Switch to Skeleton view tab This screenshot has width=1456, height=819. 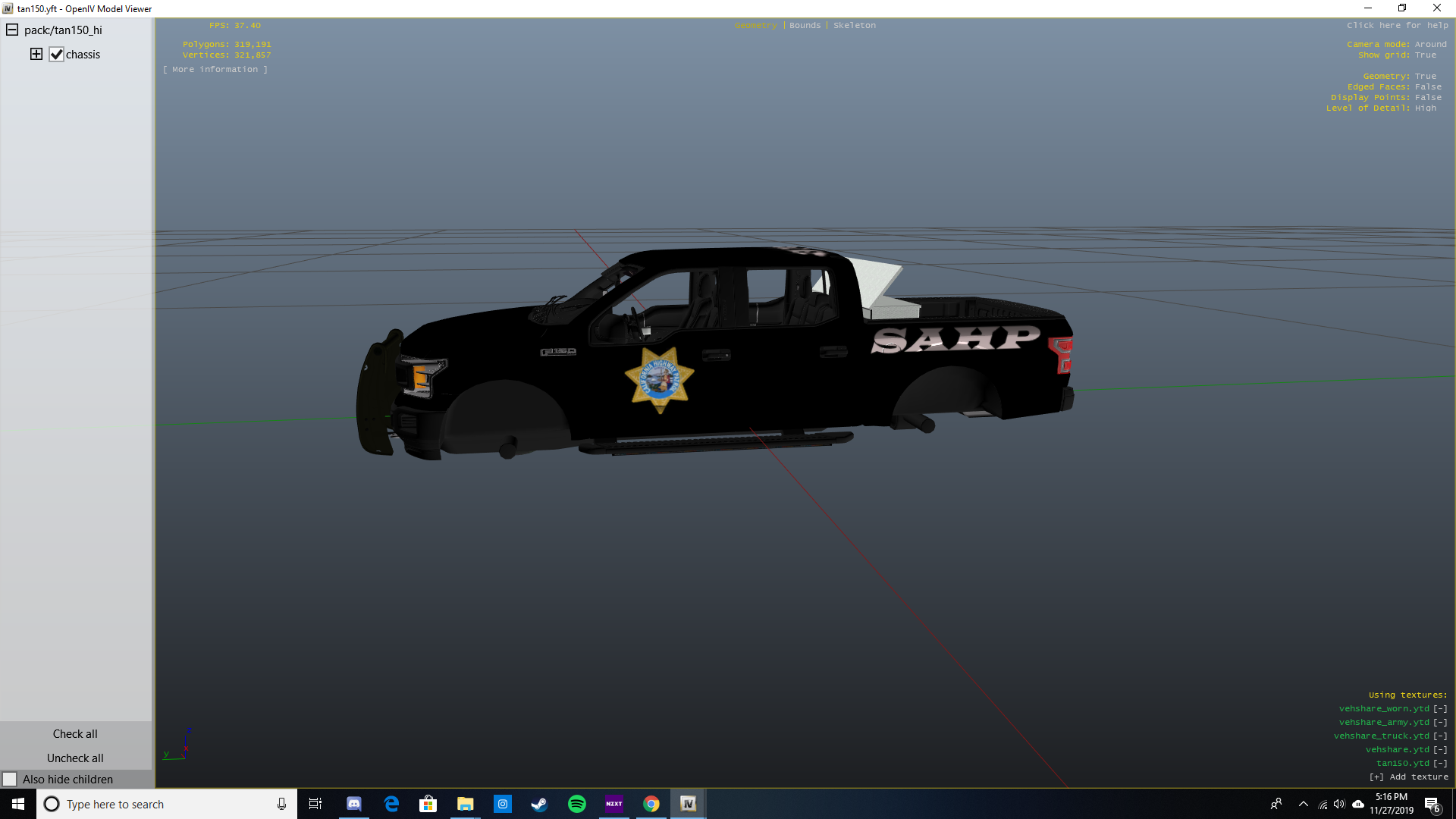854,25
